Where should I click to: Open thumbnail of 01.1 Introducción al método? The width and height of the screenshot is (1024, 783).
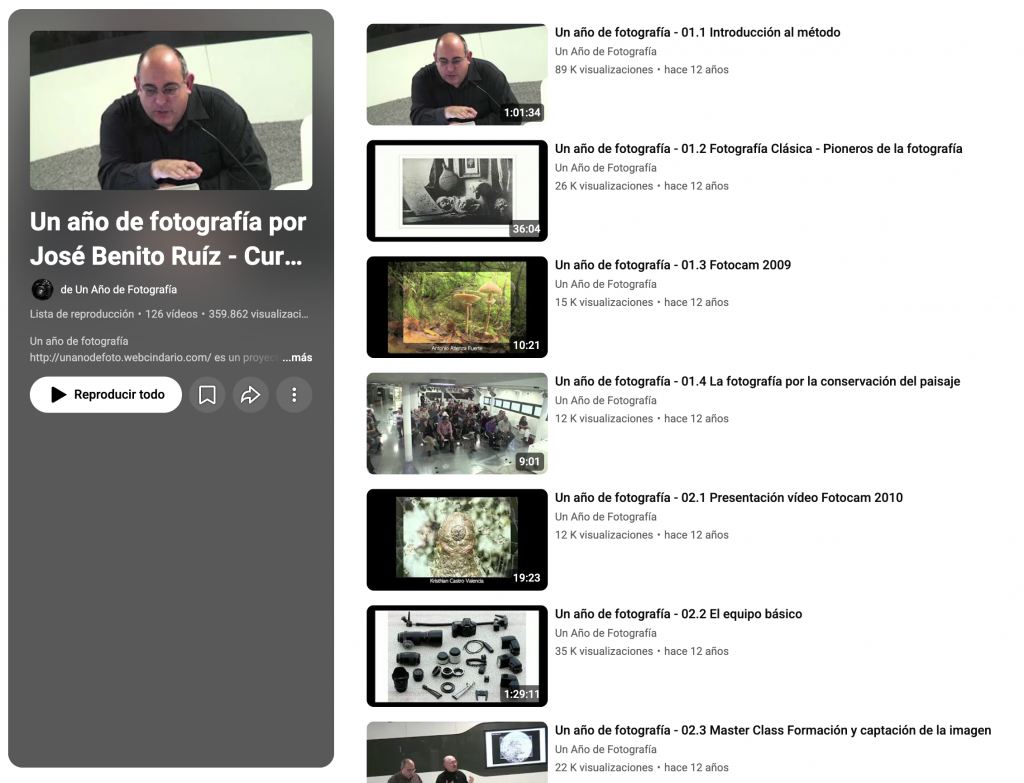pyautogui.click(x=457, y=74)
